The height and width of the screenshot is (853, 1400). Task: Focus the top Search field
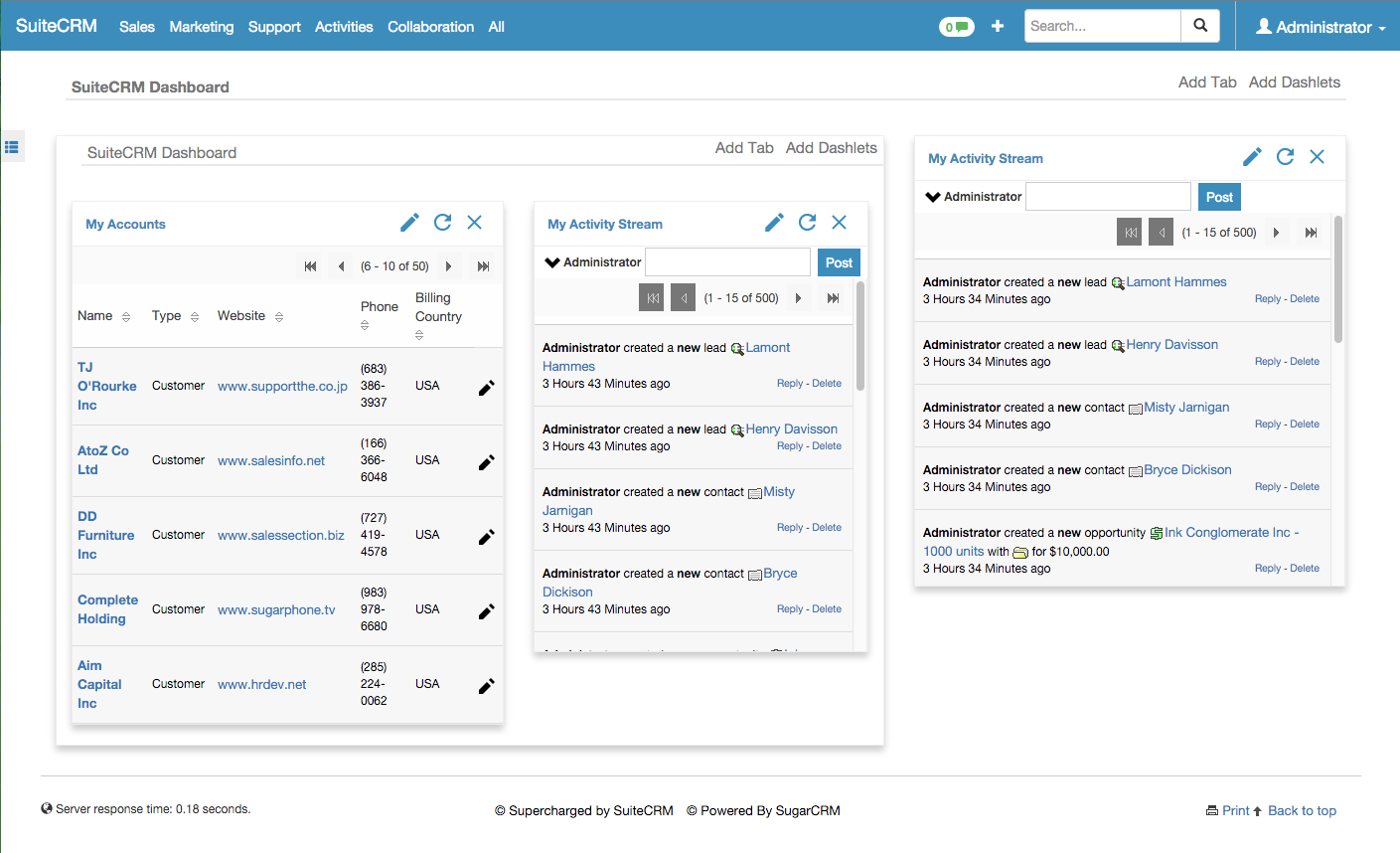[1103, 26]
